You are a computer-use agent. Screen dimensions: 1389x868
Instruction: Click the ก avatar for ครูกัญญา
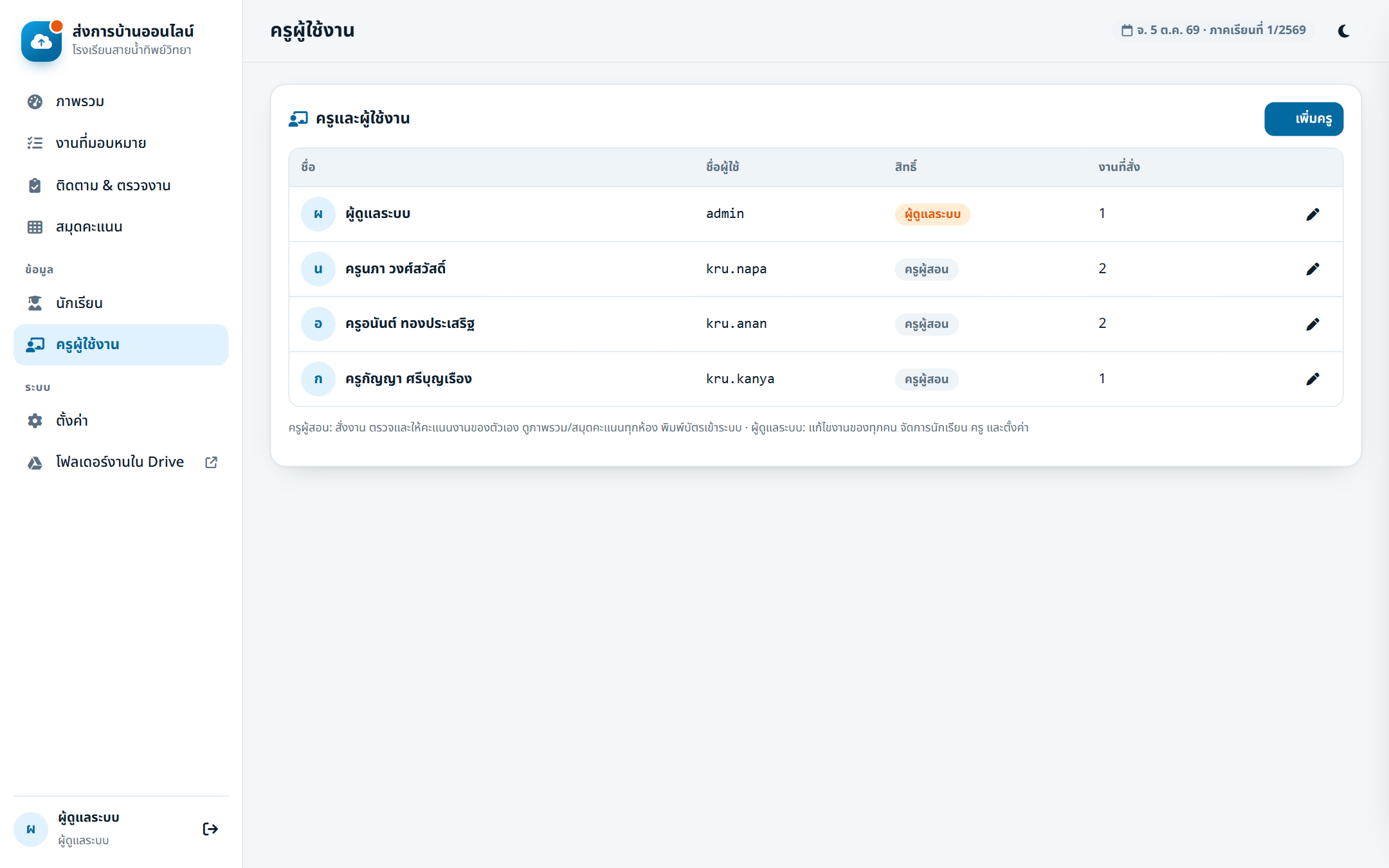(x=318, y=379)
